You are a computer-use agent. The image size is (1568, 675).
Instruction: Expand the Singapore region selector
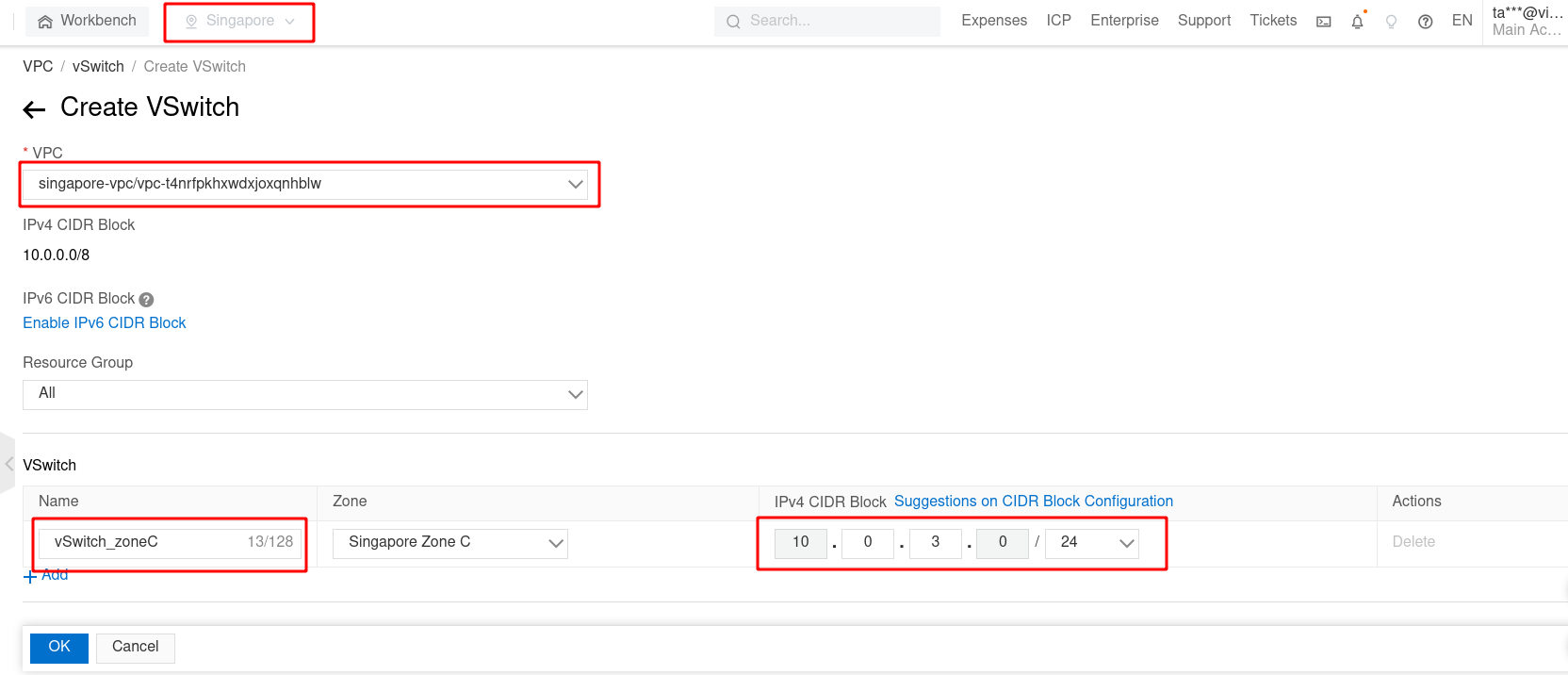(239, 21)
